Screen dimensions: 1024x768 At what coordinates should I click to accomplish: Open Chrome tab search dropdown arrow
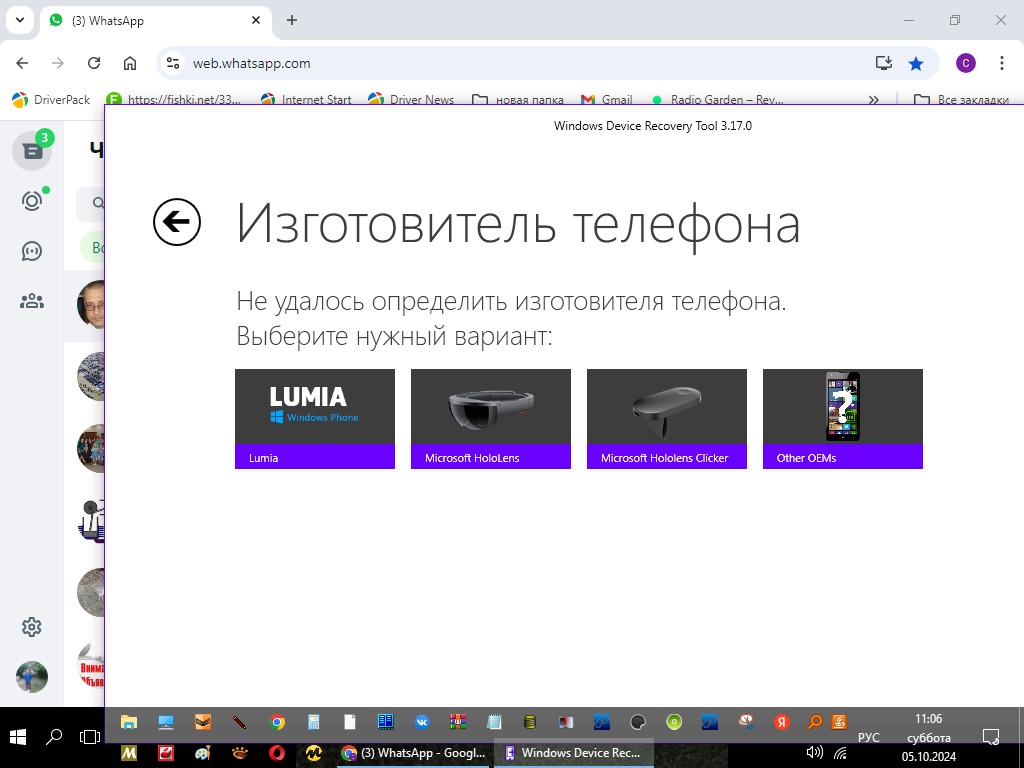tap(20, 20)
